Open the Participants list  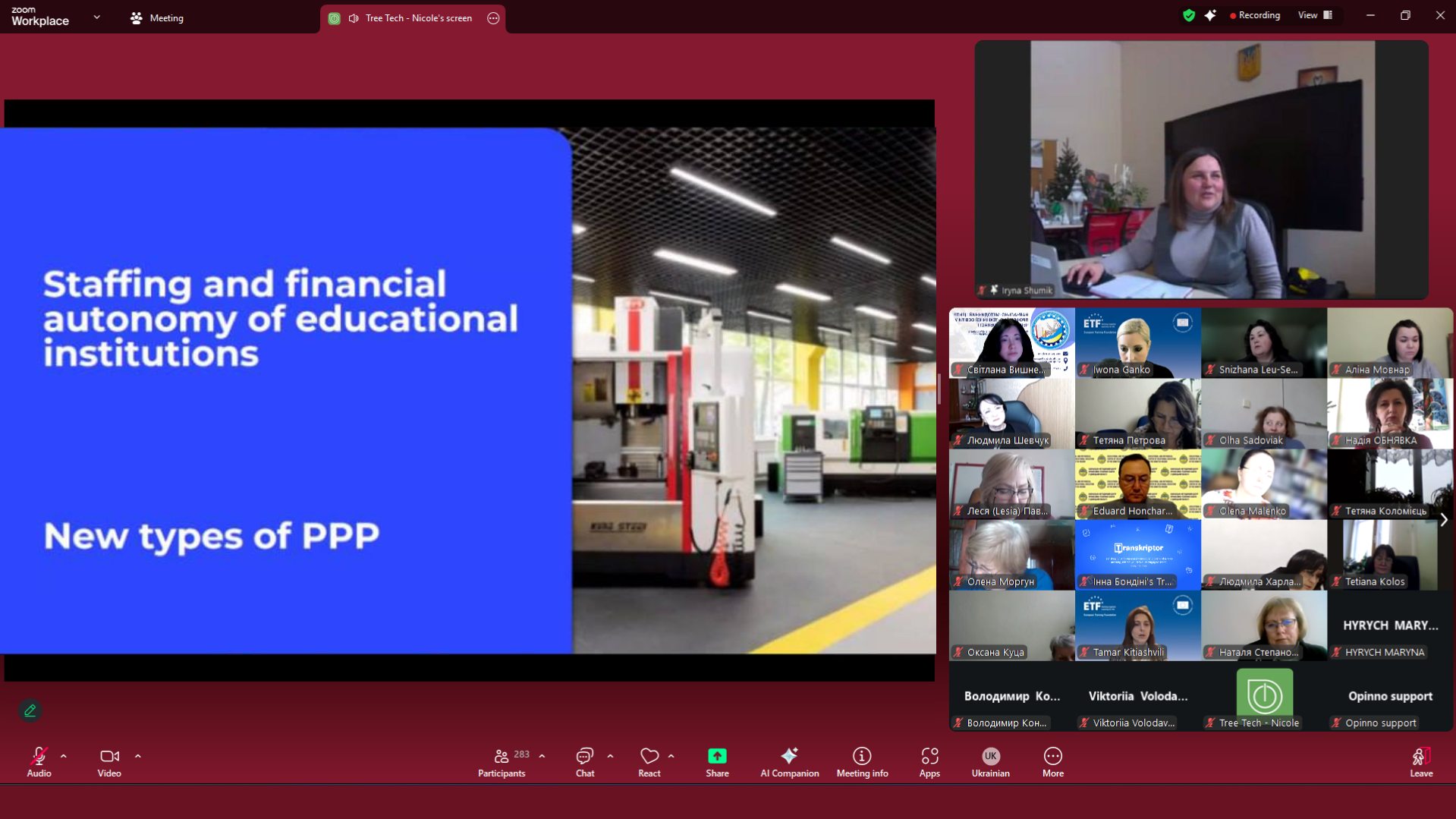click(x=502, y=761)
